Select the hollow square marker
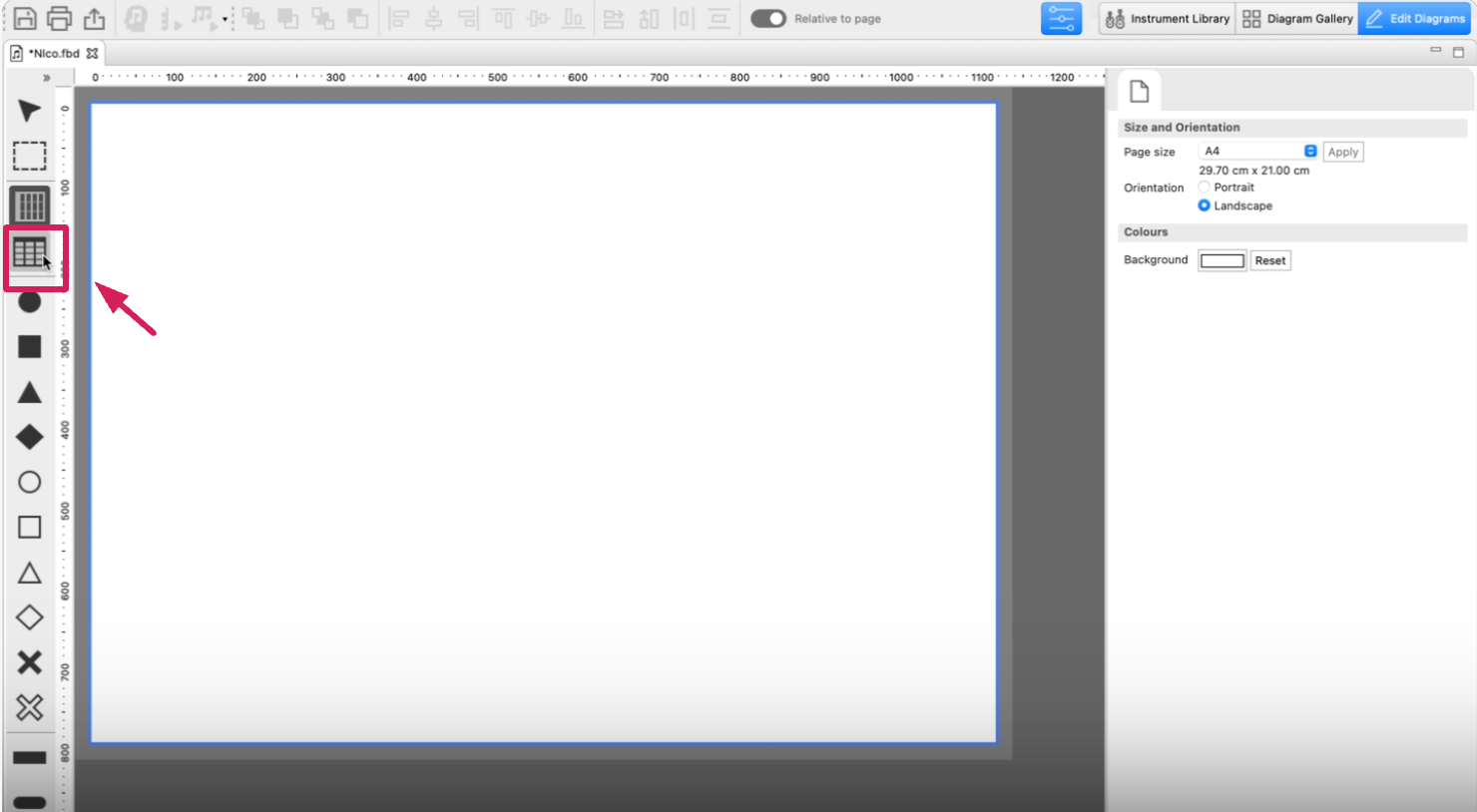Screen dimensions: 1477x812 [29, 527]
